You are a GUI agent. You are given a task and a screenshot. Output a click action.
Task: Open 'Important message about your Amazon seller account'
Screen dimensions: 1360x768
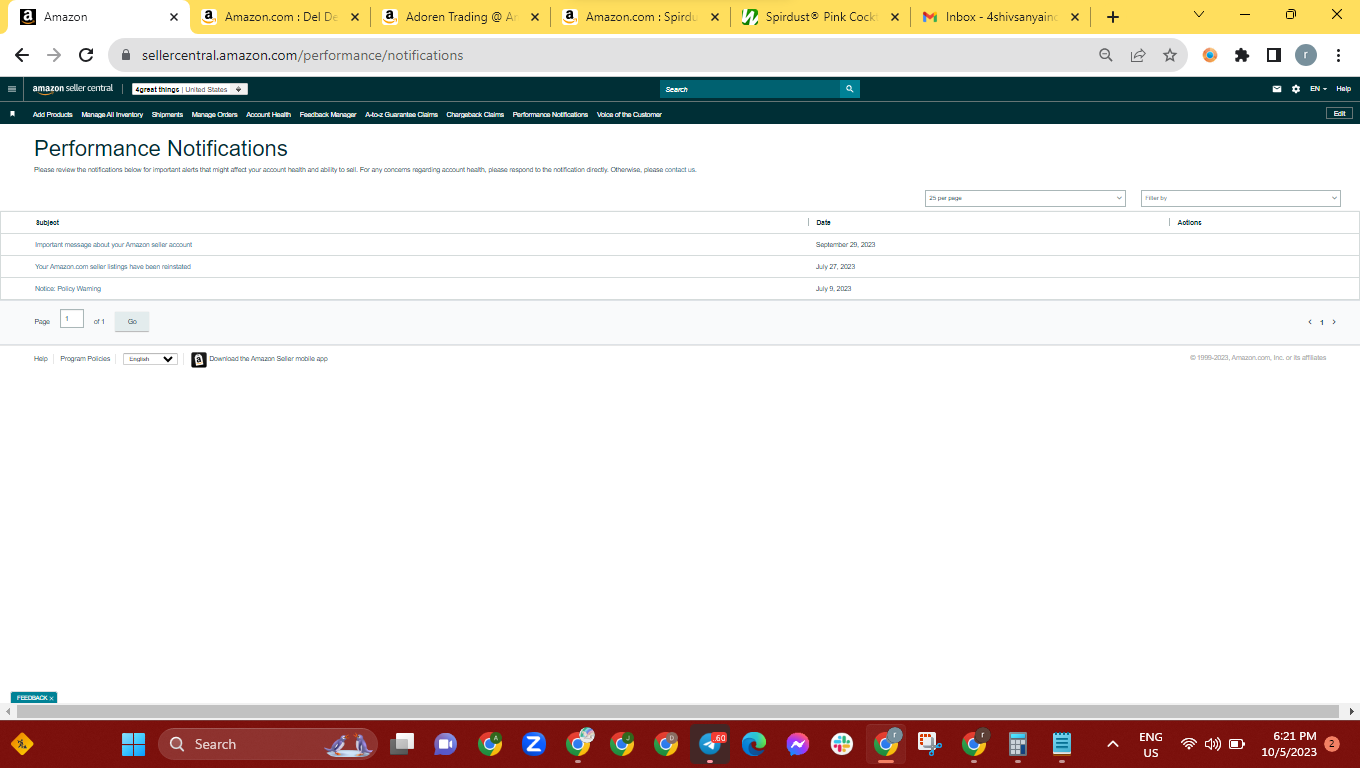113,245
